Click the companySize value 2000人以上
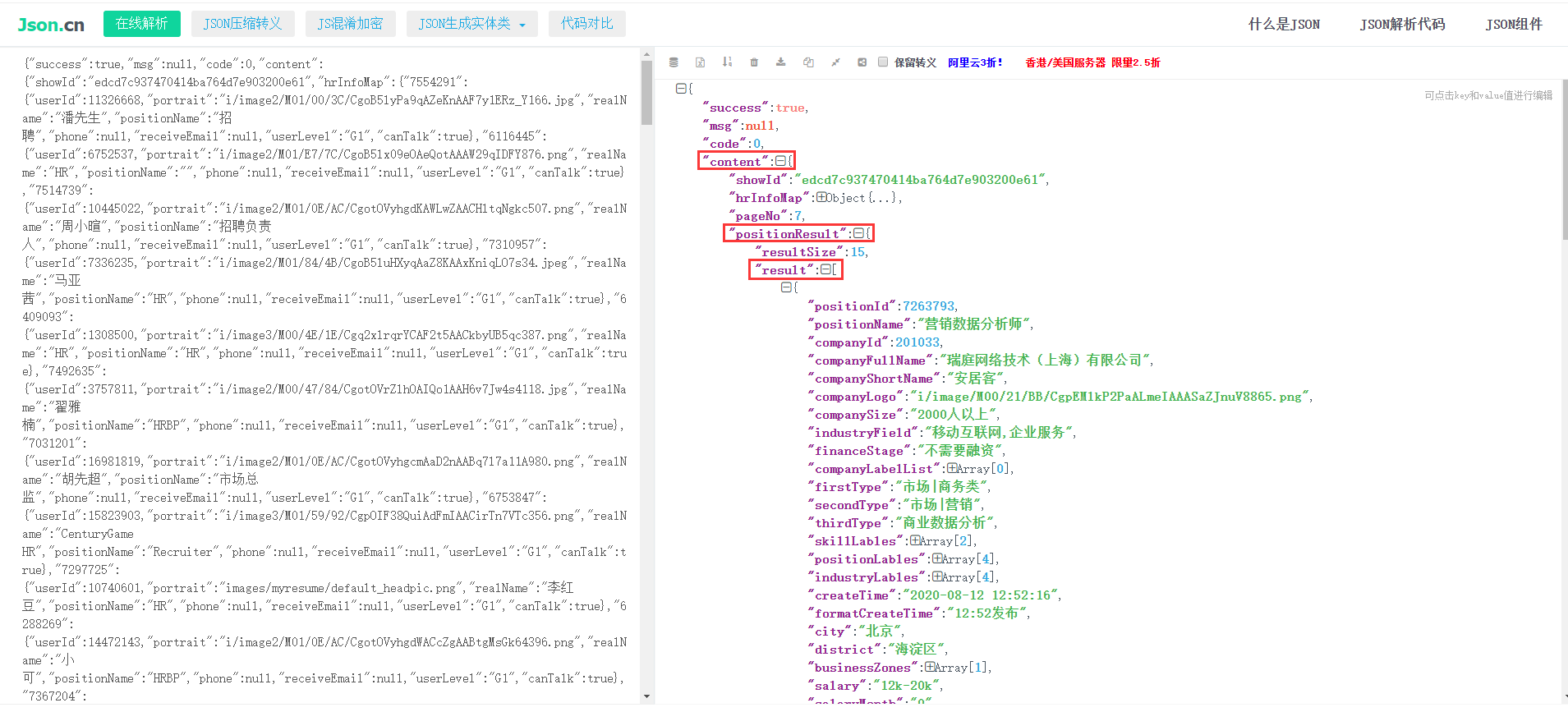Viewport: 1568px width, 712px height. [x=953, y=415]
